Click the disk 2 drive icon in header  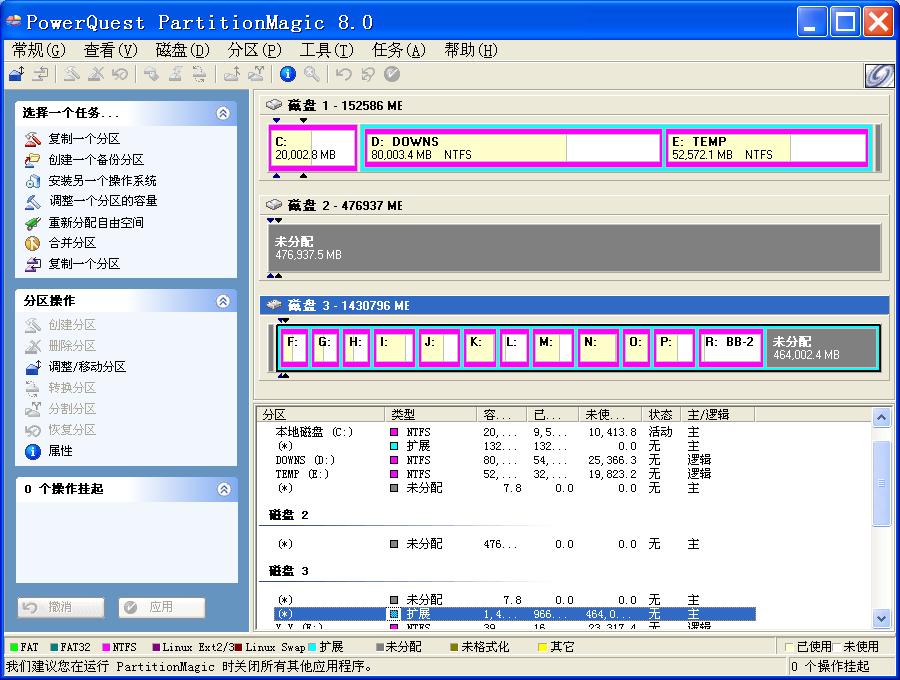point(274,204)
